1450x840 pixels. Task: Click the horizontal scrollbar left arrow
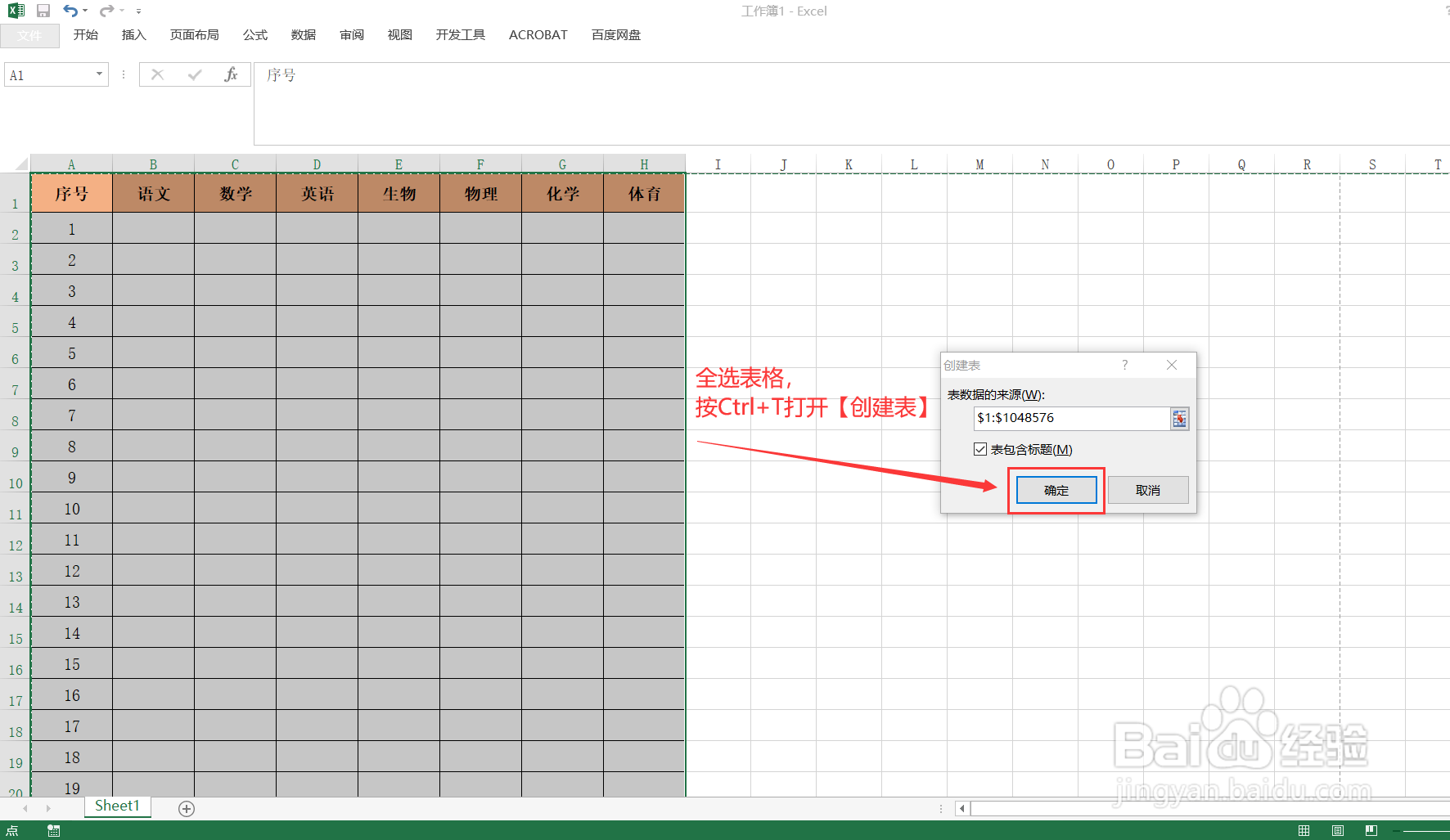coord(962,809)
